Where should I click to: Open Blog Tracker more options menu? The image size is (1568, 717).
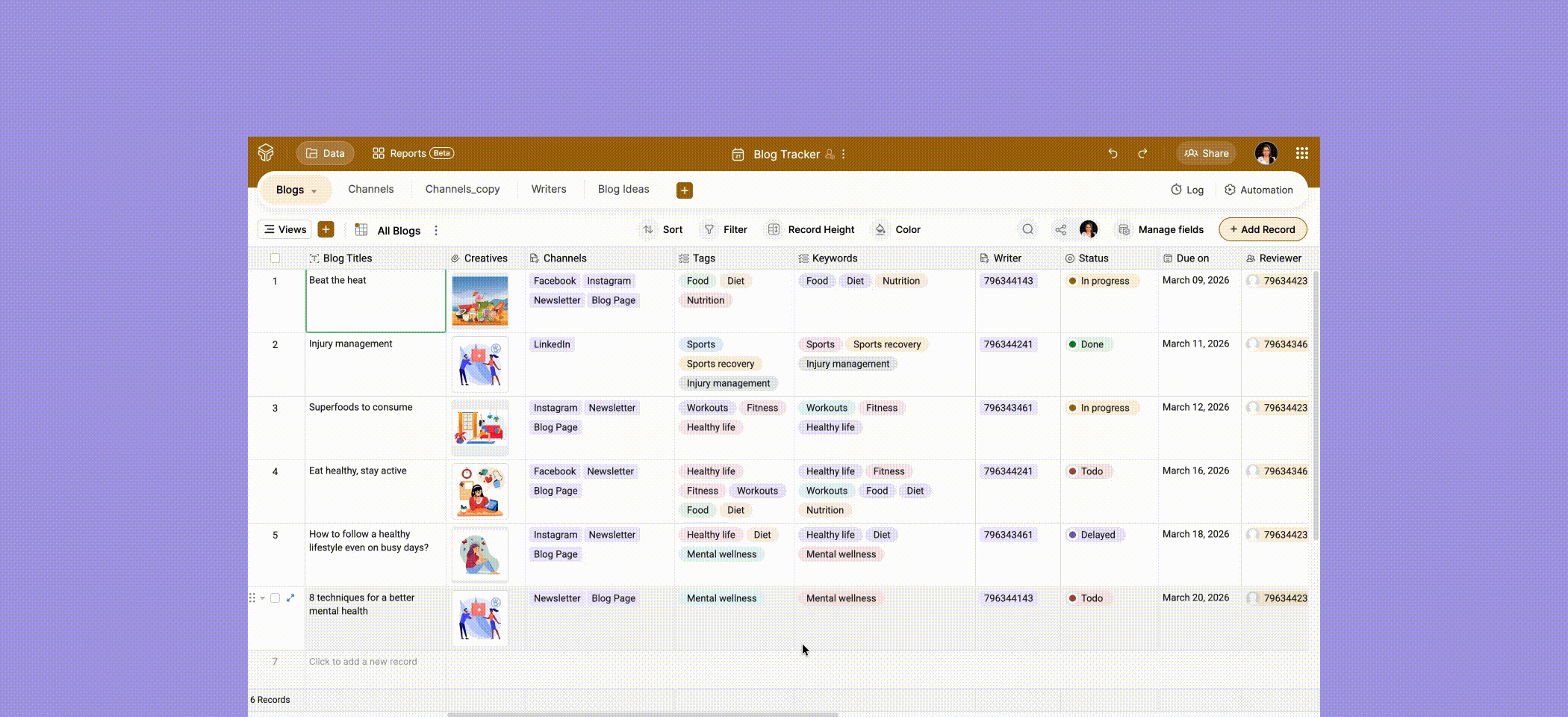(x=844, y=154)
